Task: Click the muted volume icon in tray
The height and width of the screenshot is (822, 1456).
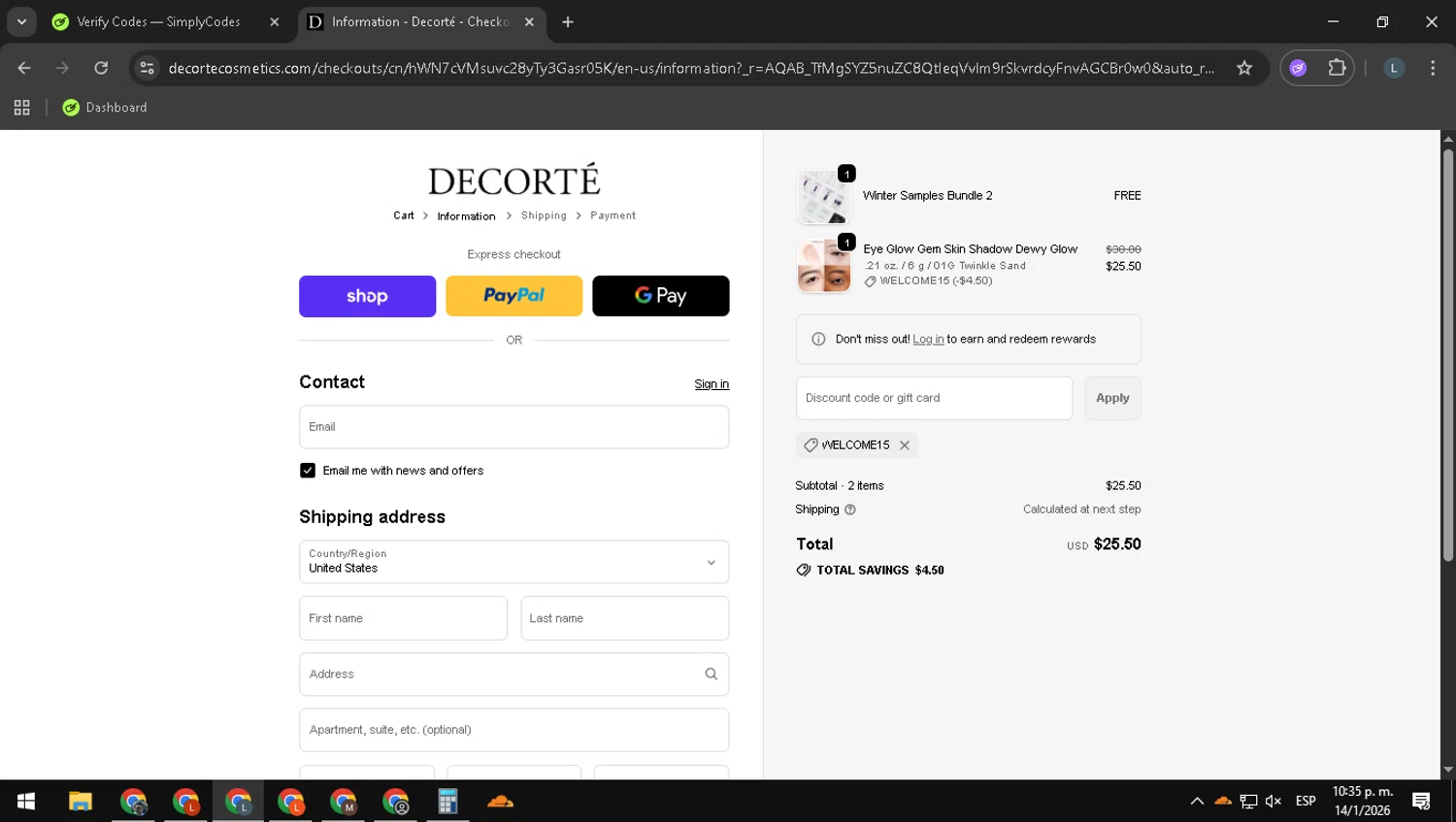Action: [1274, 802]
